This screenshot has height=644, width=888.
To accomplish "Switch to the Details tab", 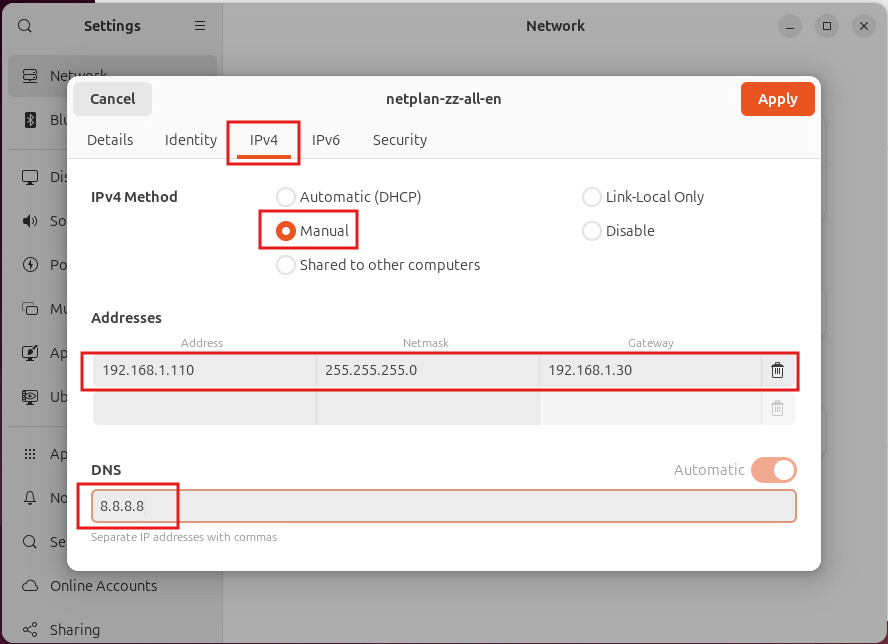I will pyautogui.click(x=110, y=140).
